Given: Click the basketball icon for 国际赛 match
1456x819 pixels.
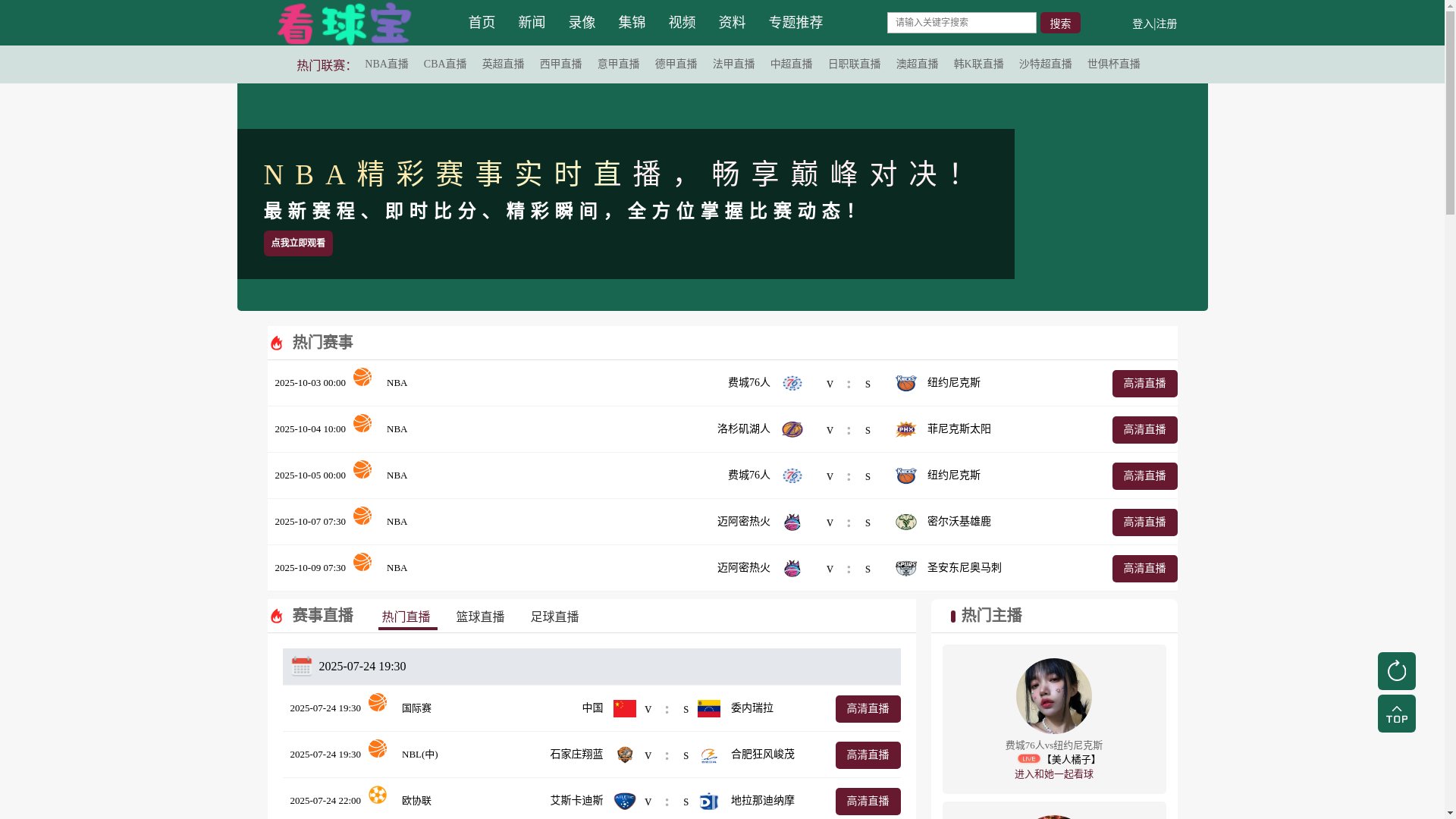Looking at the screenshot, I should coord(378,702).
